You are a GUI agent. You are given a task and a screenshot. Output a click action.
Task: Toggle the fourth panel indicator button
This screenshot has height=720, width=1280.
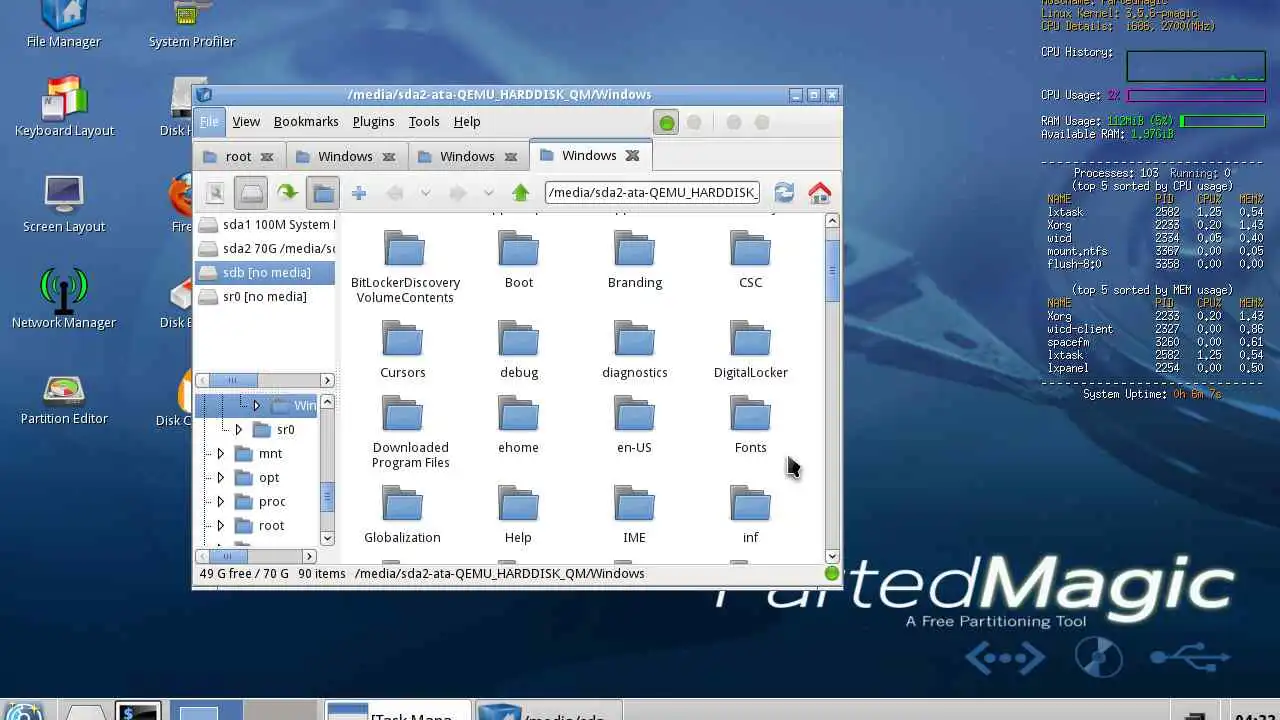[762, 122]
